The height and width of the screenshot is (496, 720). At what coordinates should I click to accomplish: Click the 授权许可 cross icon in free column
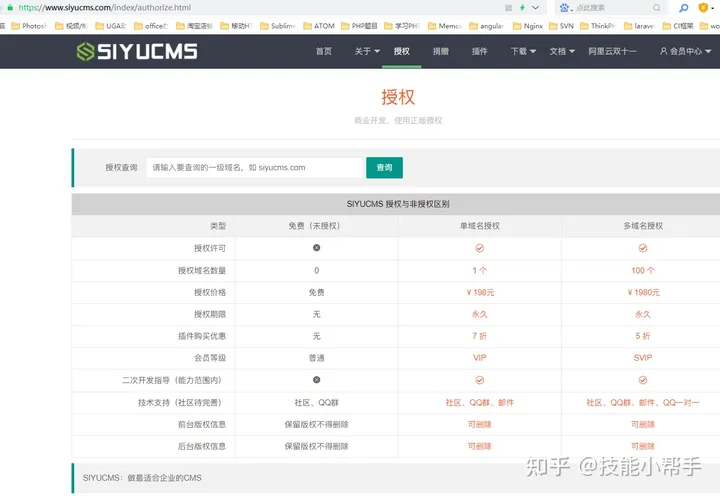tap(316, 248)
